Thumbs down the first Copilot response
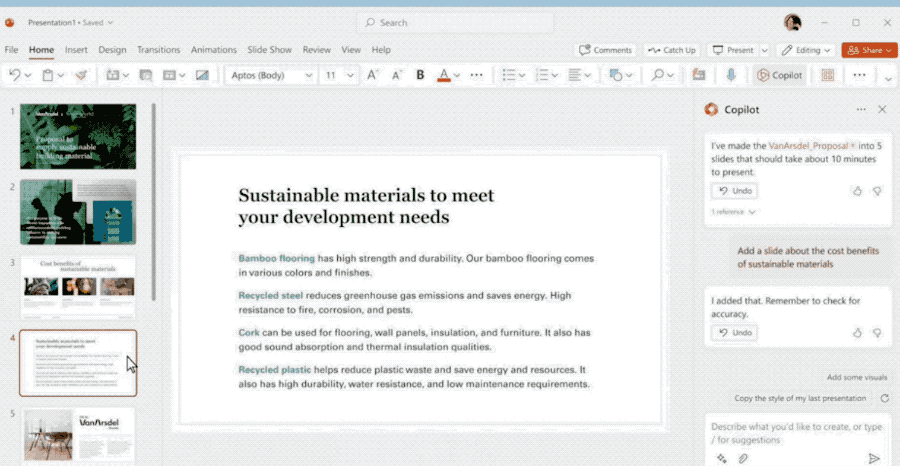The width and height of the screenshot is (900, 466). click(877, 191)
